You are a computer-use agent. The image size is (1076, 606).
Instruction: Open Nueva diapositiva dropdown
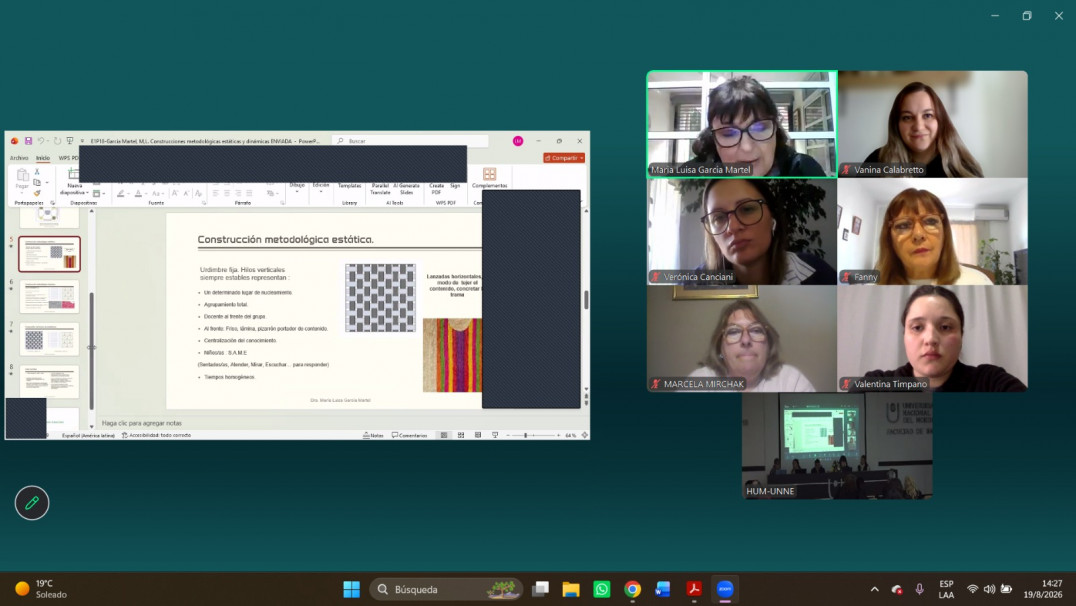coord(87,193)
